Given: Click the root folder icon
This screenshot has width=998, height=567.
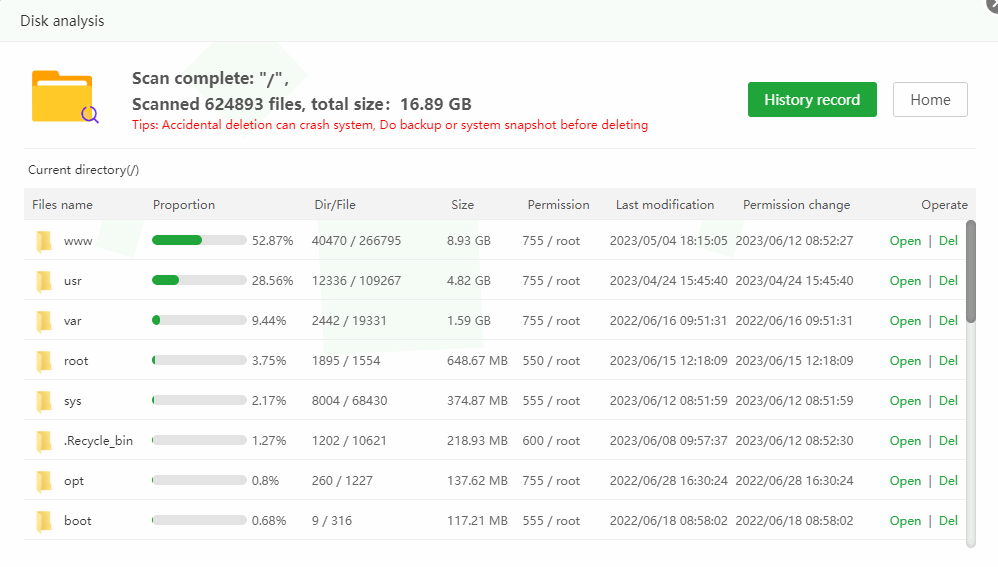Looking at the screenshot, I should (x=43, y=361).
